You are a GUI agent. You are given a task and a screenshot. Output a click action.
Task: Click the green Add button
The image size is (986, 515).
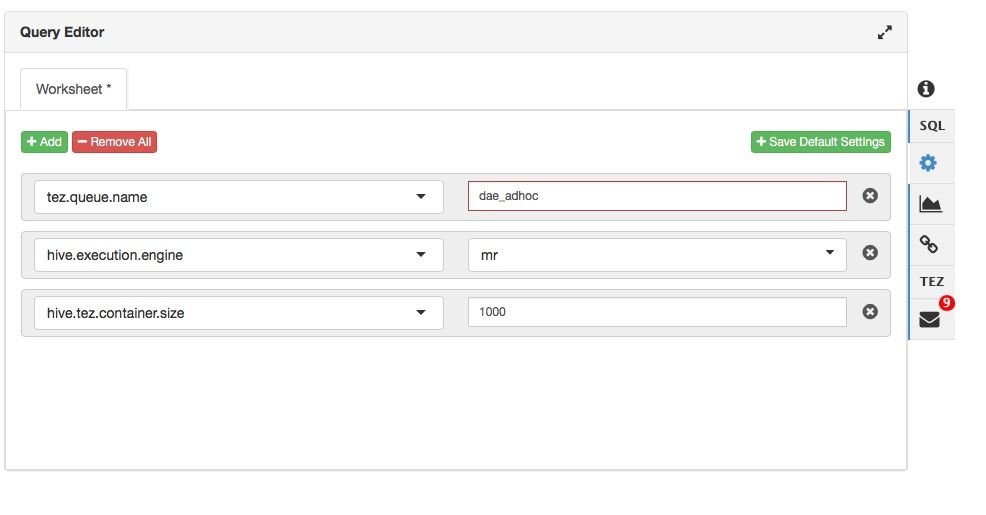[x=44, y=142]
